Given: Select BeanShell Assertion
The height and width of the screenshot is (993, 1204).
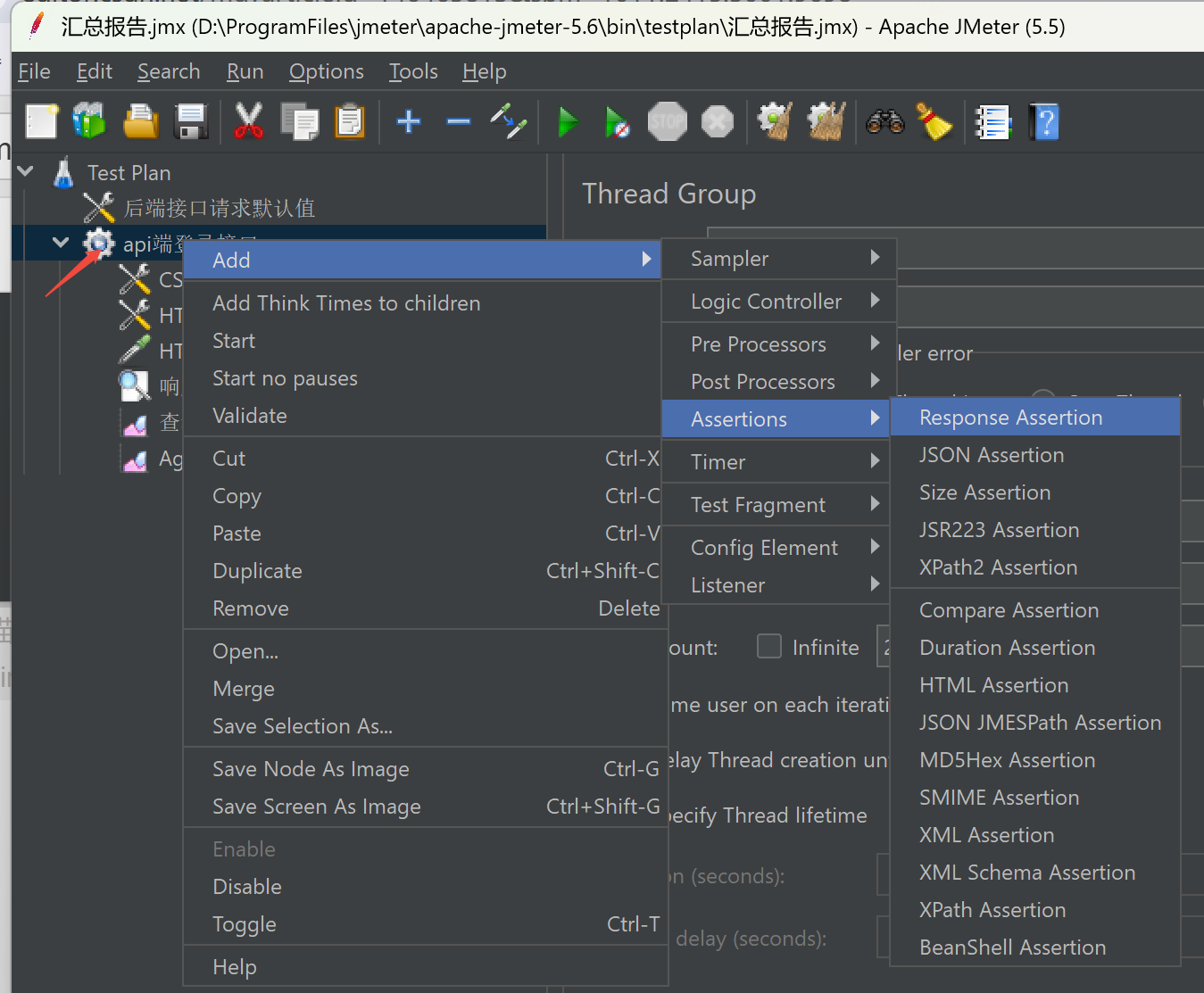Looking at the screenshot, I should (x=1035, y=947).
